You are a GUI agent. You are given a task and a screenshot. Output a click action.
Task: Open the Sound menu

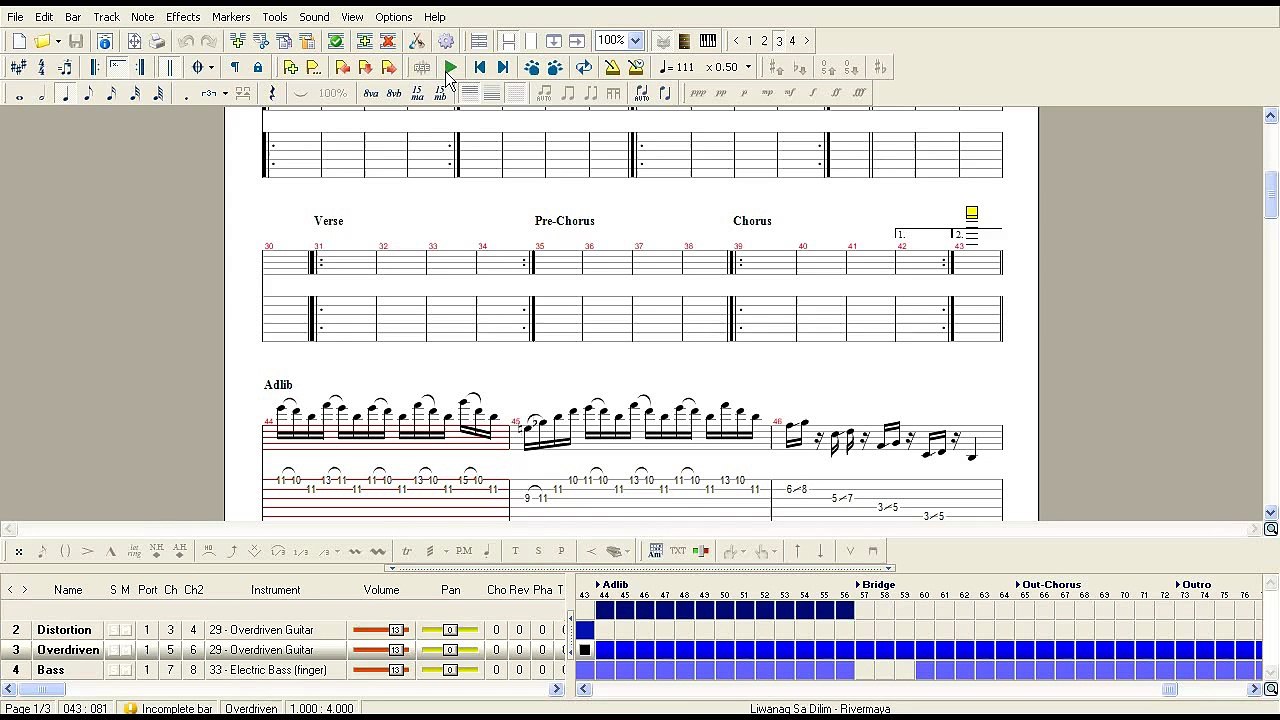(x=314, y=17)
